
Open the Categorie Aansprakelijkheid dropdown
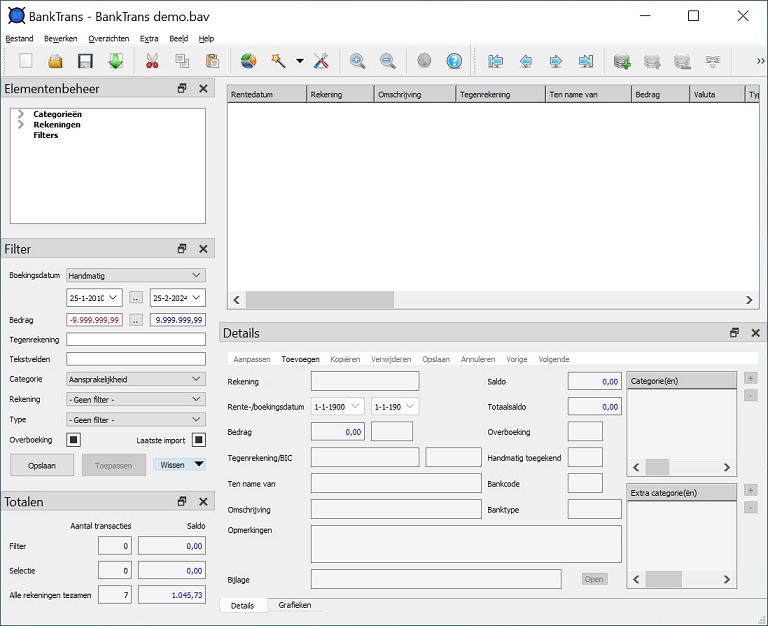[135, 379]
